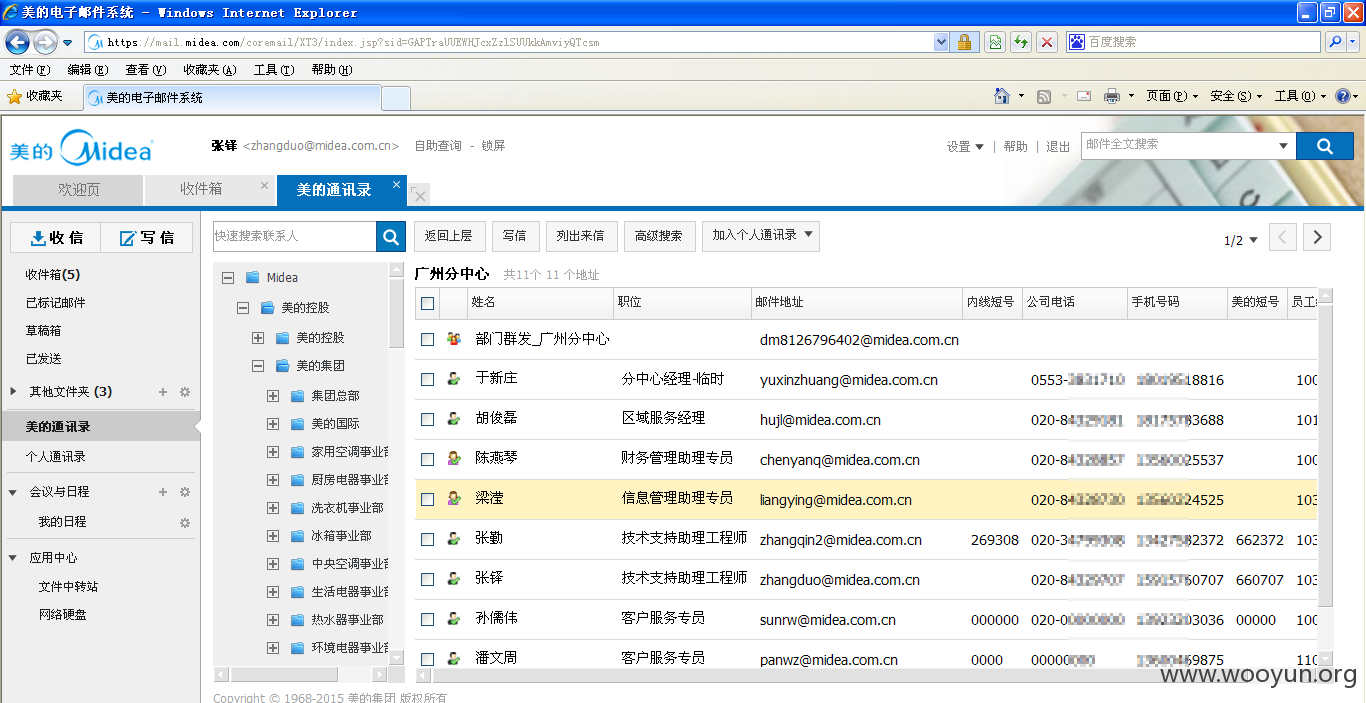Click the IE Home page icon
Viewport: 1366px width, 703px height.
[x=1002, y=96]
